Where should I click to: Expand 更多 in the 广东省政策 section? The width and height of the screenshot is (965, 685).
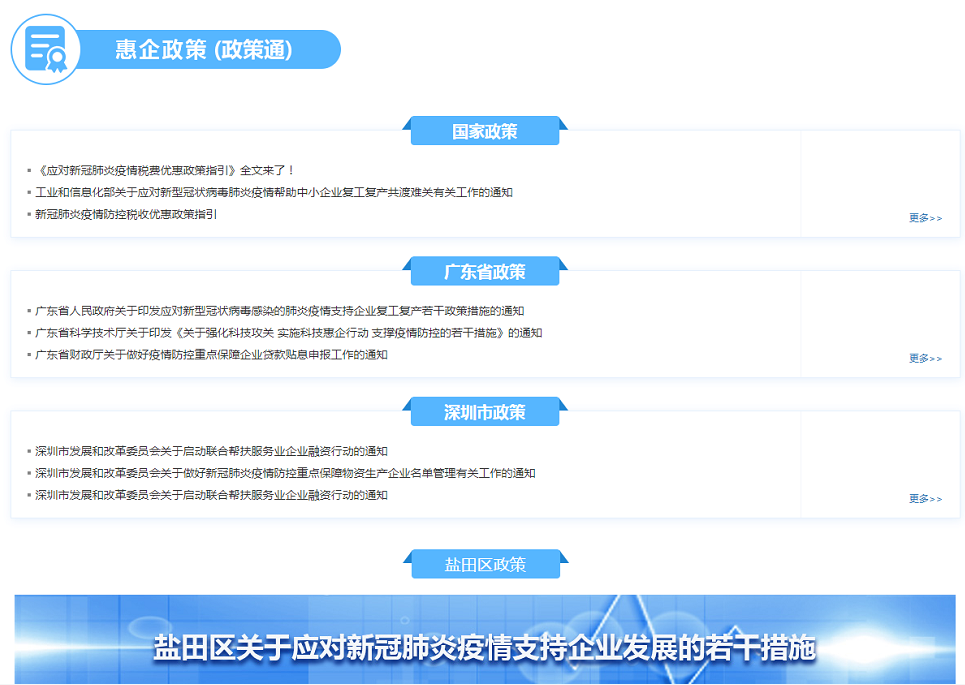pyautogui.click(x=925, y=358)
